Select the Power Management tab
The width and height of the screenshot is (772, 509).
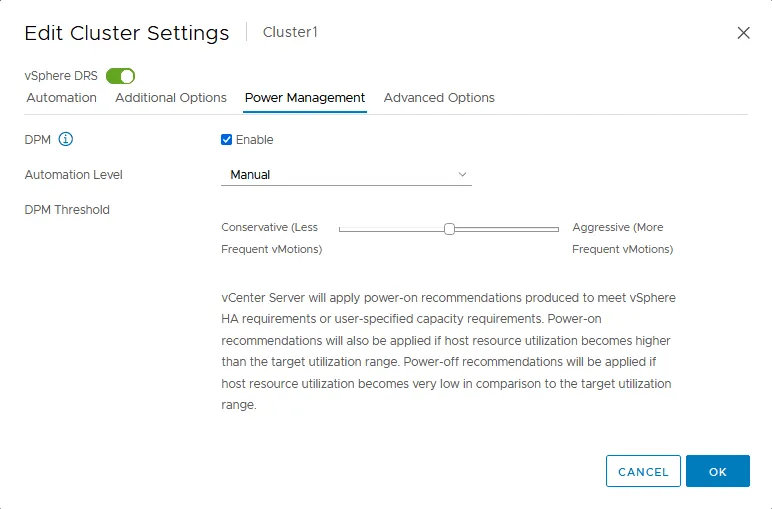305,98
